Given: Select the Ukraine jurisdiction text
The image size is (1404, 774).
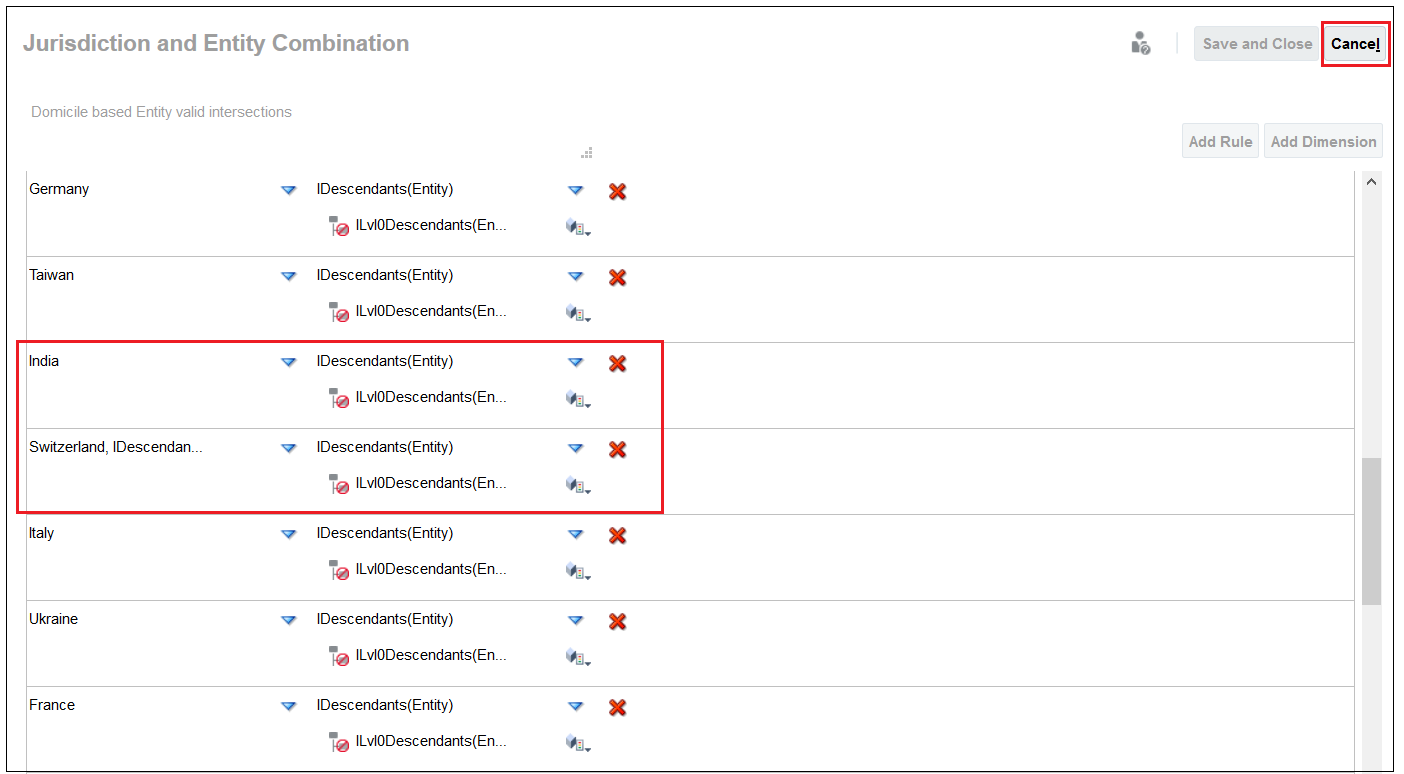Looking at the screenshot, I should [x=53, y=619].
